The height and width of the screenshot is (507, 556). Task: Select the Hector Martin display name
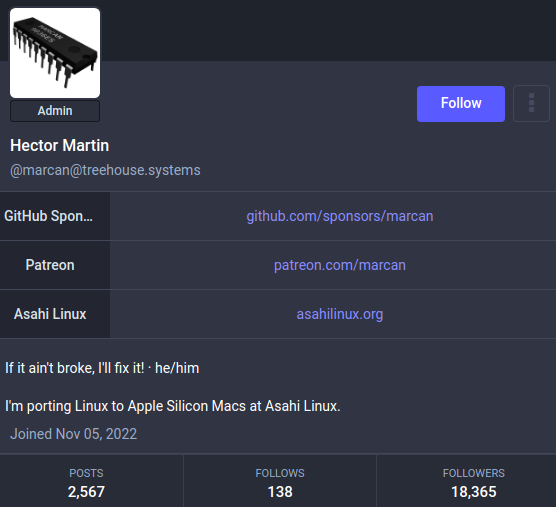(x=60, y=145)
